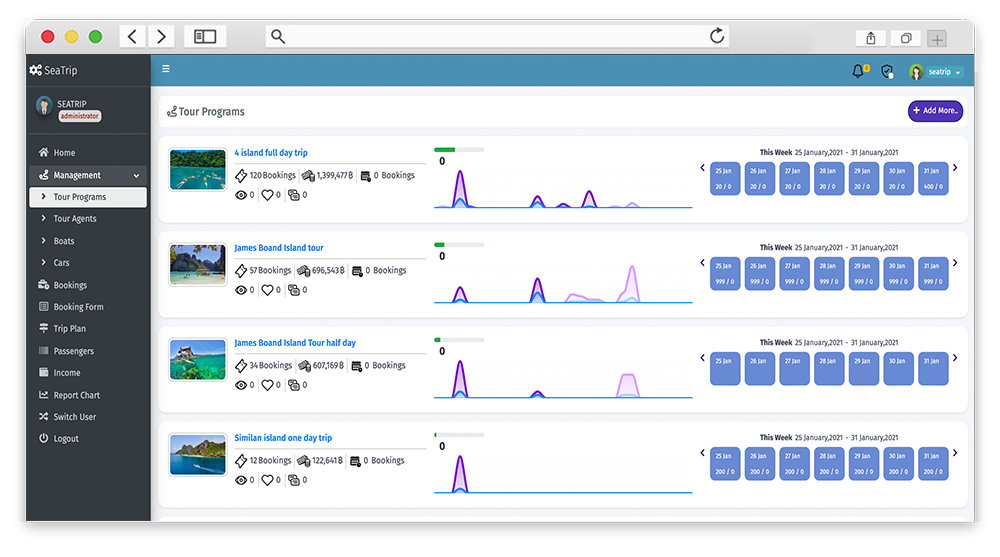Open James Boand Island Tour half day link
This screenshot has width=1000, height=557.
(295, 343)
